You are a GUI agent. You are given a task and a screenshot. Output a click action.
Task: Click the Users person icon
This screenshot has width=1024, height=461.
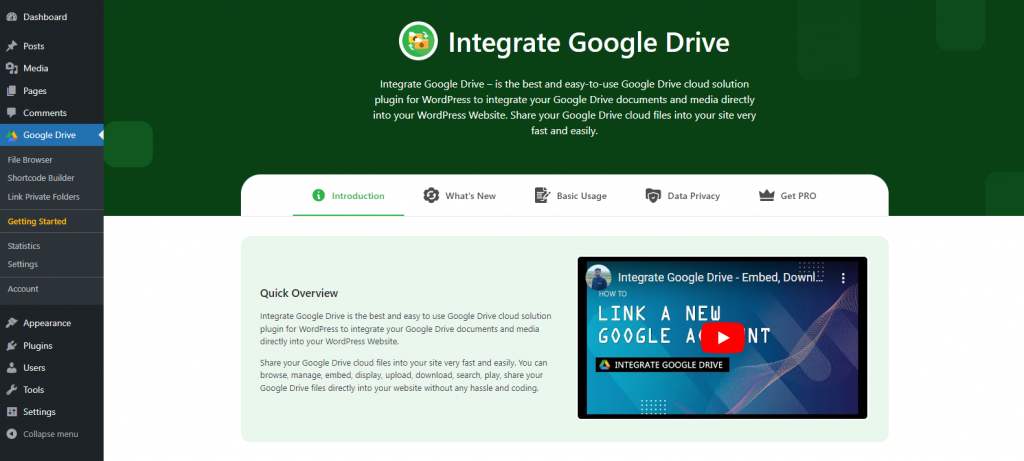pos(11,368)
